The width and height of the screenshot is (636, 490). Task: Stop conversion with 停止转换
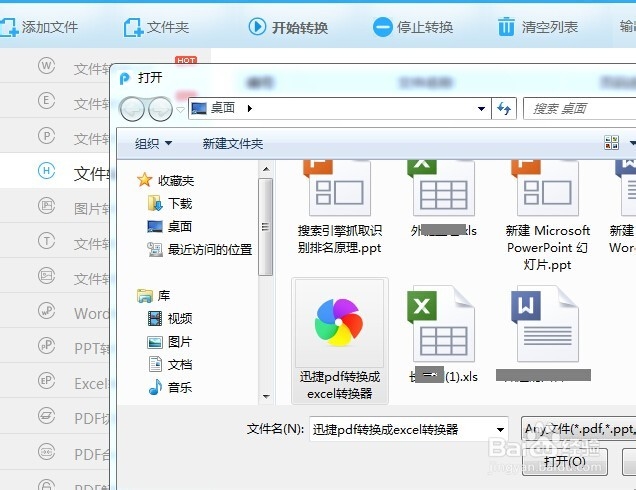[413, 27]
